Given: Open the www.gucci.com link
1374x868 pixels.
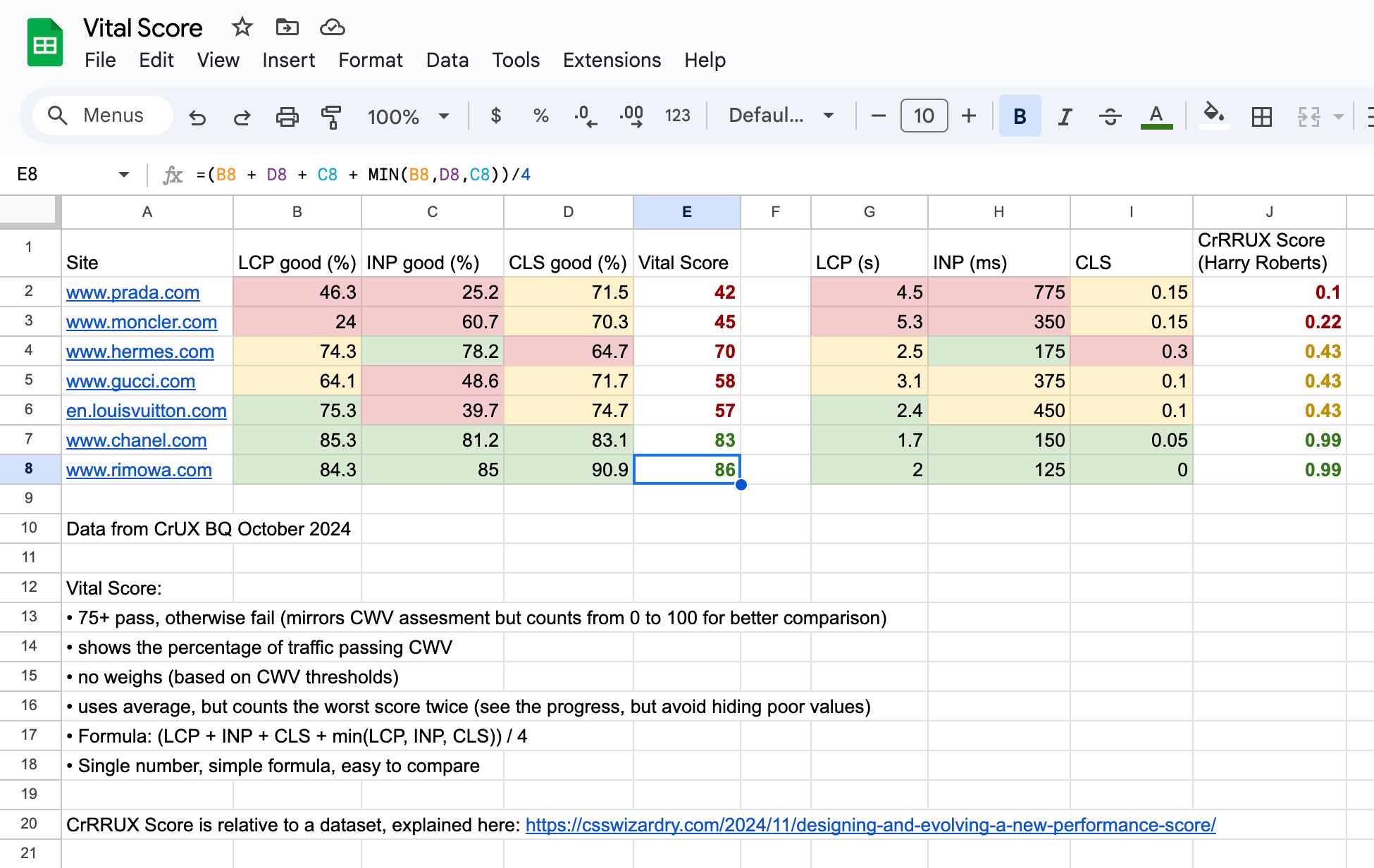Looking at the screenshot, I should click(130, 381).
